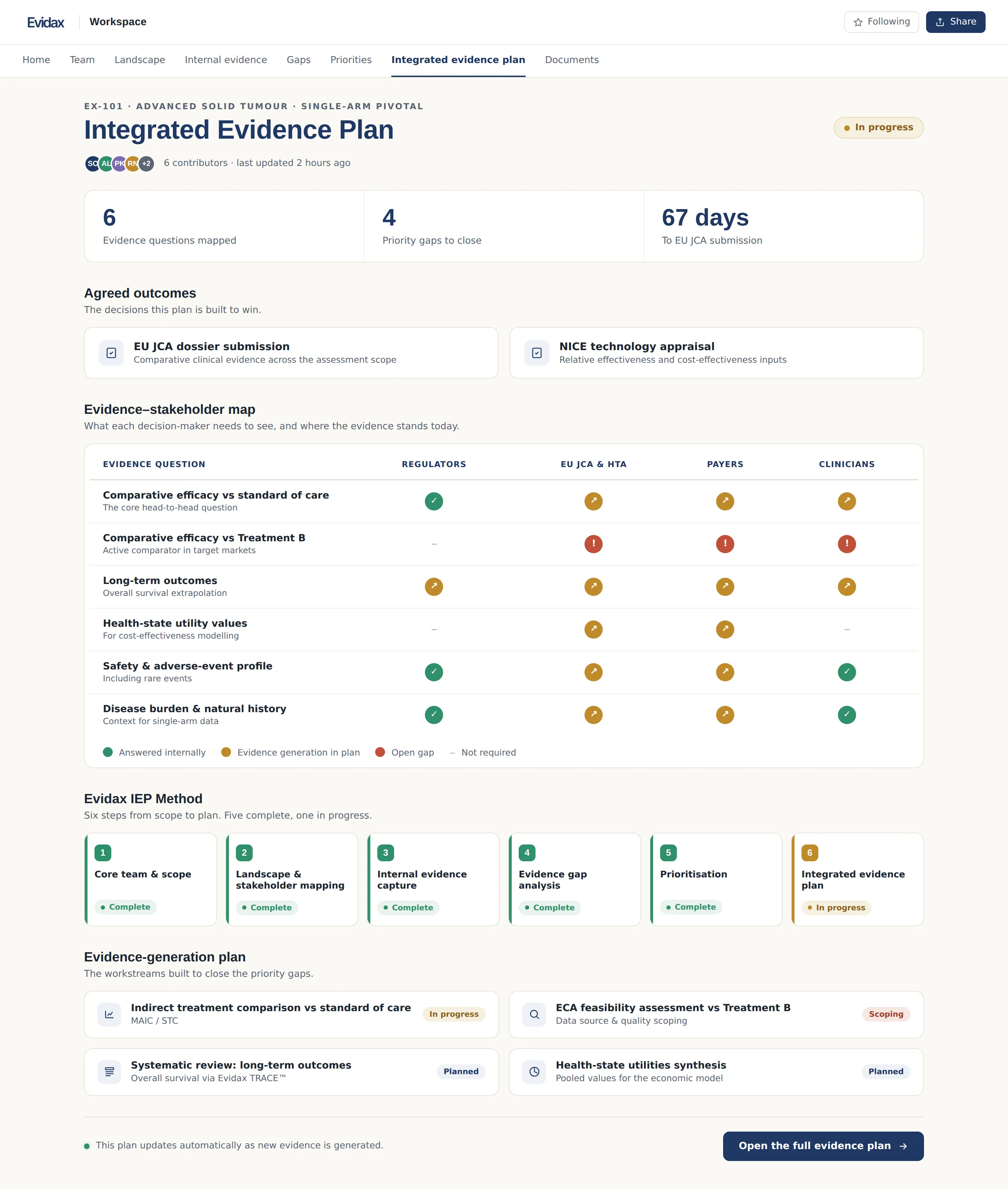Image resolution: width=1008 pixels, height=1189 pixels.
Task: Click the Workspace label in the header
Action: [x=118, y=22]
